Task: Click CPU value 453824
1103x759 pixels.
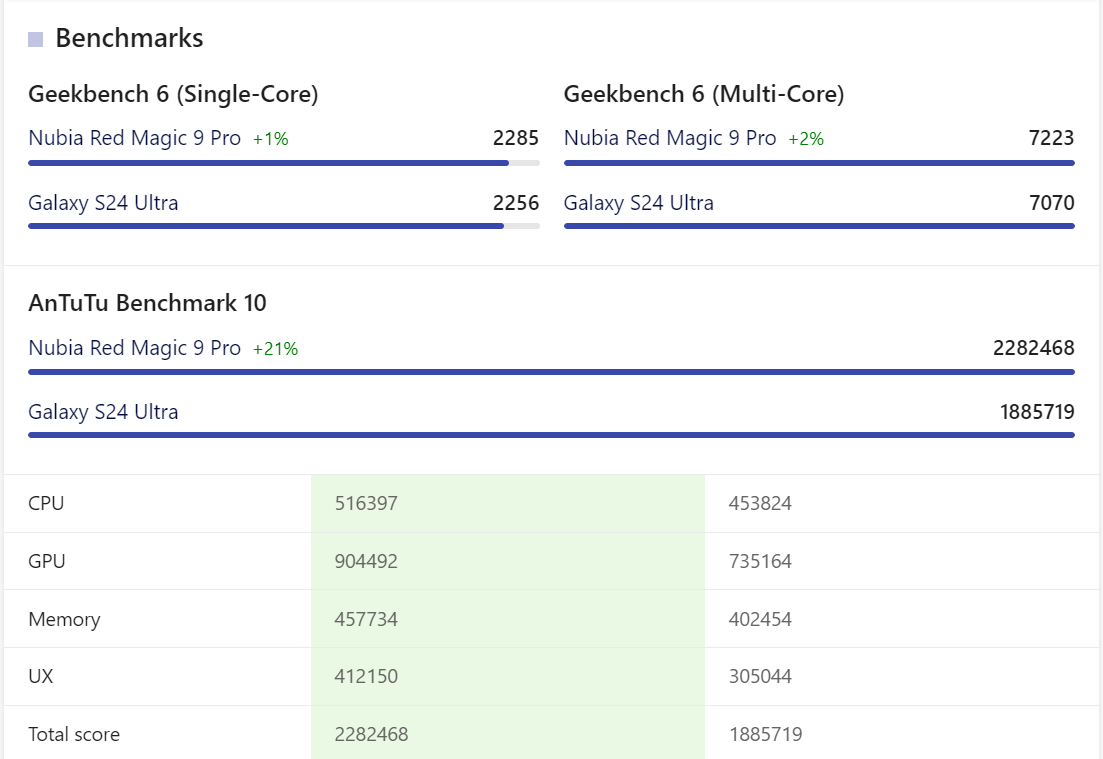Action: [760, 504]
